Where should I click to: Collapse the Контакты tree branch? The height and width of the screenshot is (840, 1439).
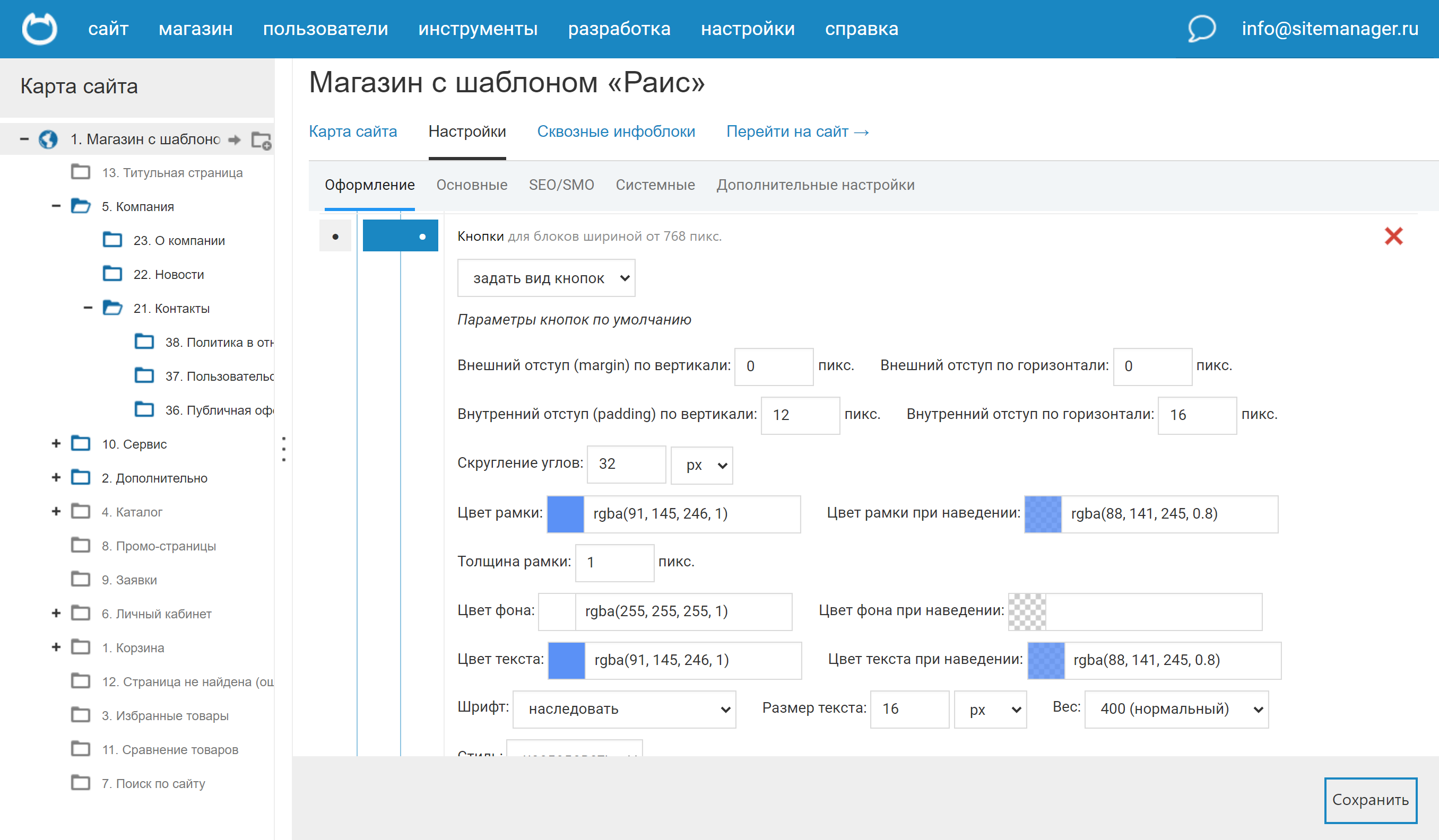pos(88,308)
